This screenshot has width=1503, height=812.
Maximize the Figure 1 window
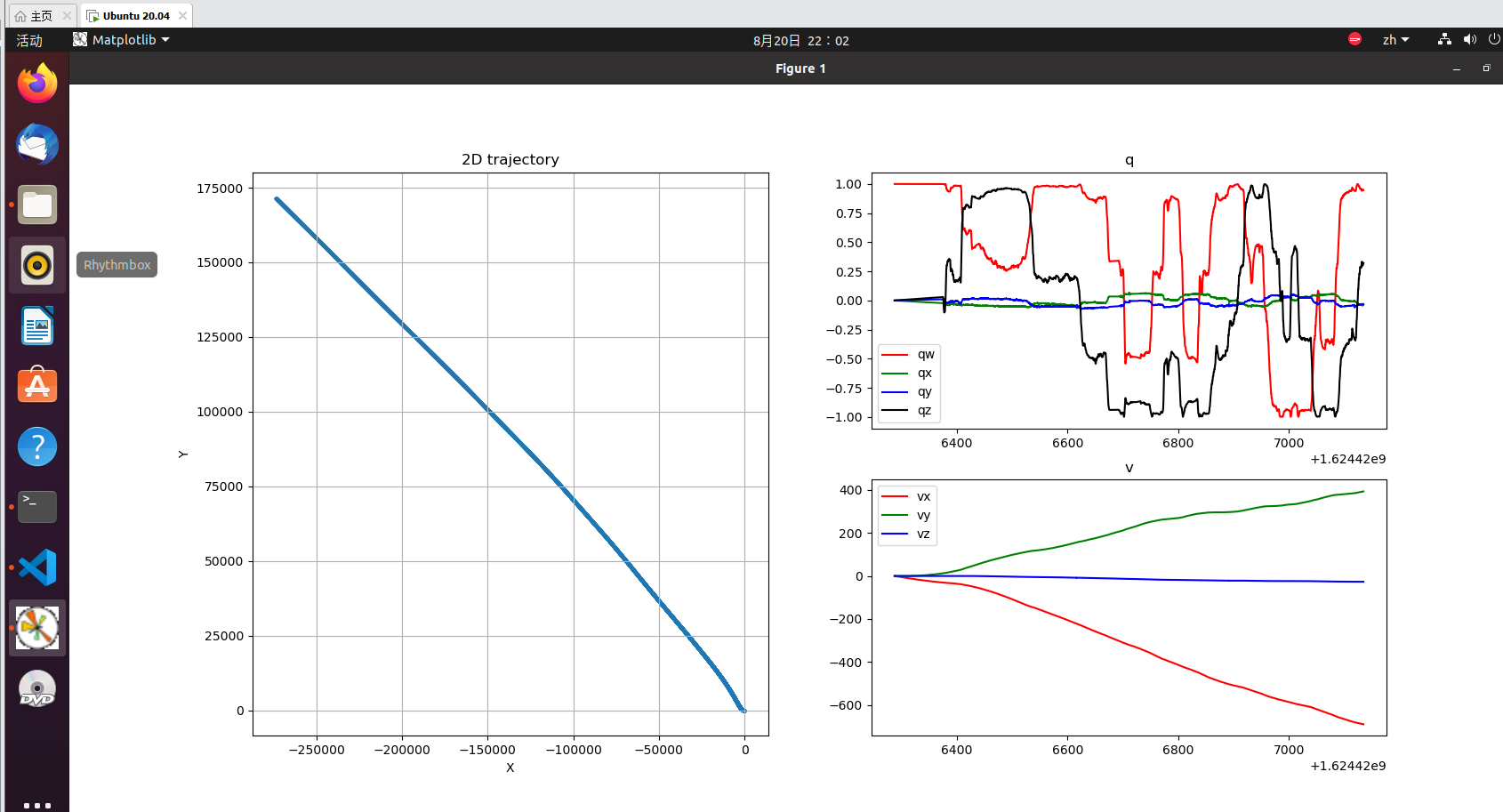[x=1486, y=68]
